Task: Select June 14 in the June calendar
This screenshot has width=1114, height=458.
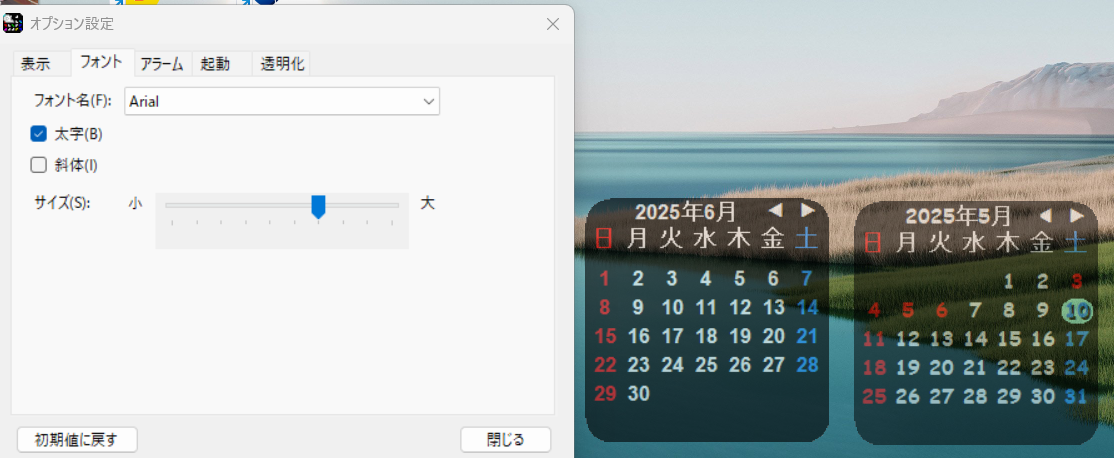Action: (807, 307)
